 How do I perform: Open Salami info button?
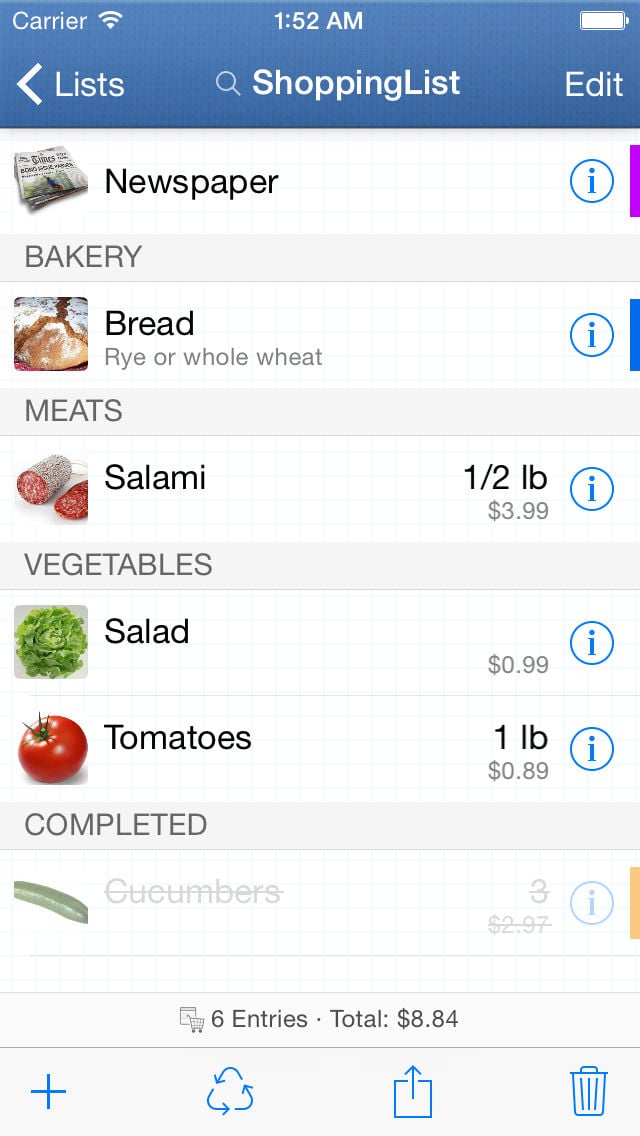pyautogui.click(x=591, y=489)
